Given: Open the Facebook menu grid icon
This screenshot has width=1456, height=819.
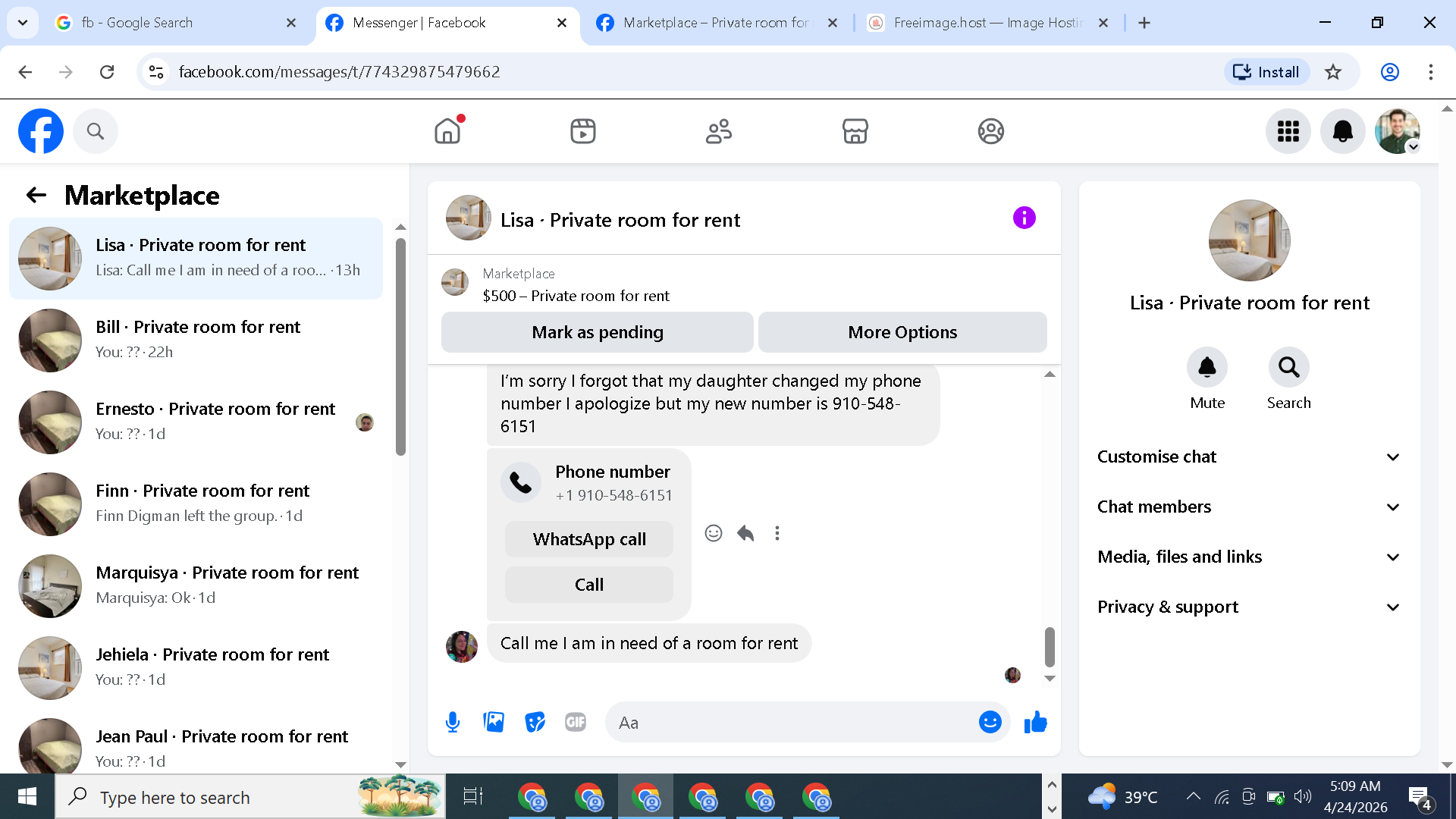Looking at the screenshot, I should (1288, 131).
